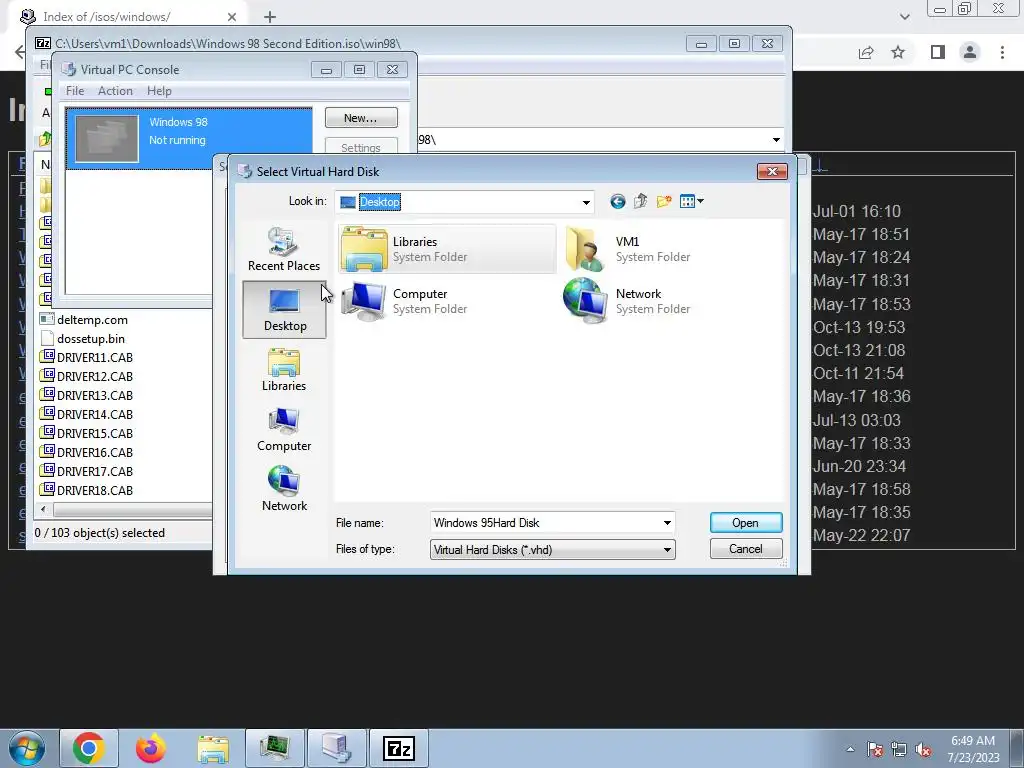1024x768 pixels.
Task: Select DRIVER12.CAB in 7-Zip list
Action: 95,376
